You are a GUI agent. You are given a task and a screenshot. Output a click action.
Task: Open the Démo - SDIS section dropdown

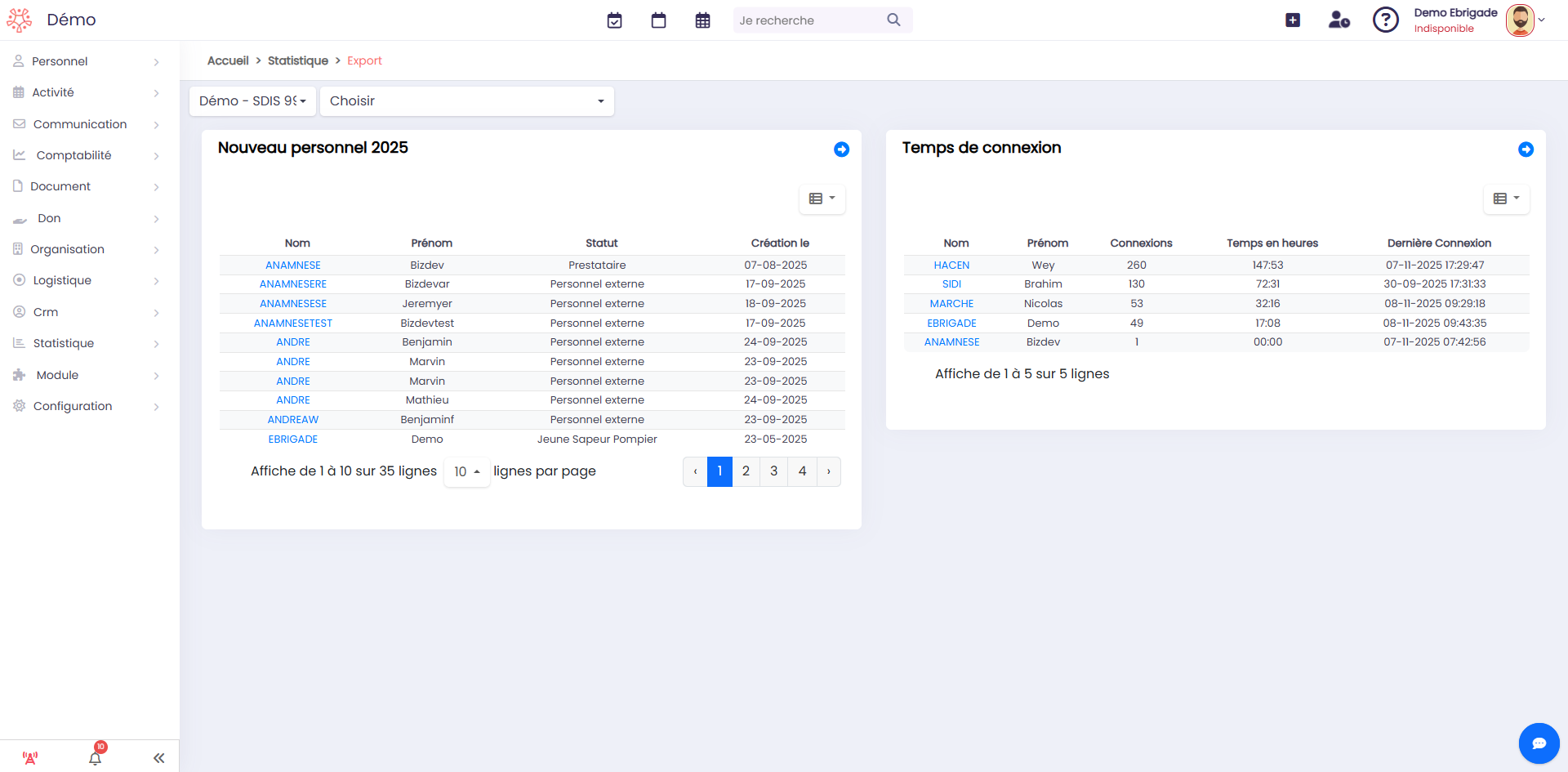pyautogui.click(x=252, y=101)
